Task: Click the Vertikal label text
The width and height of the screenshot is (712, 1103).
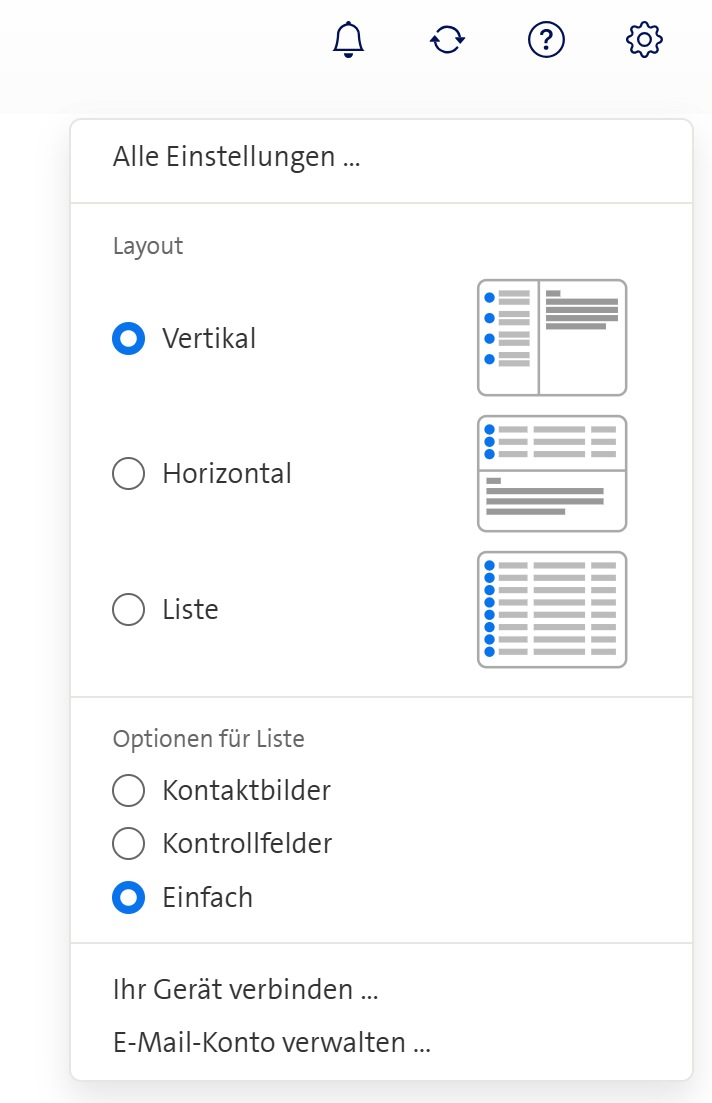Action: (209, 339)
